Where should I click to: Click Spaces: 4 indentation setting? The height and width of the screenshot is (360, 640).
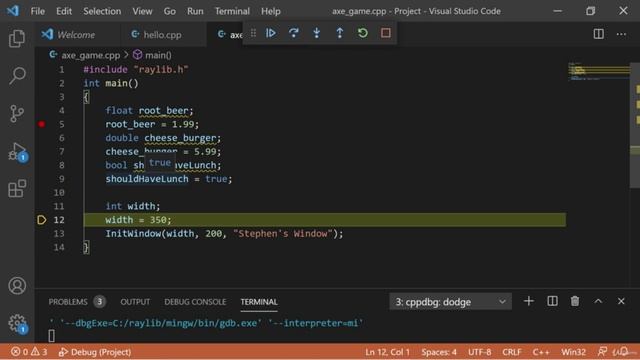(439, 351)
